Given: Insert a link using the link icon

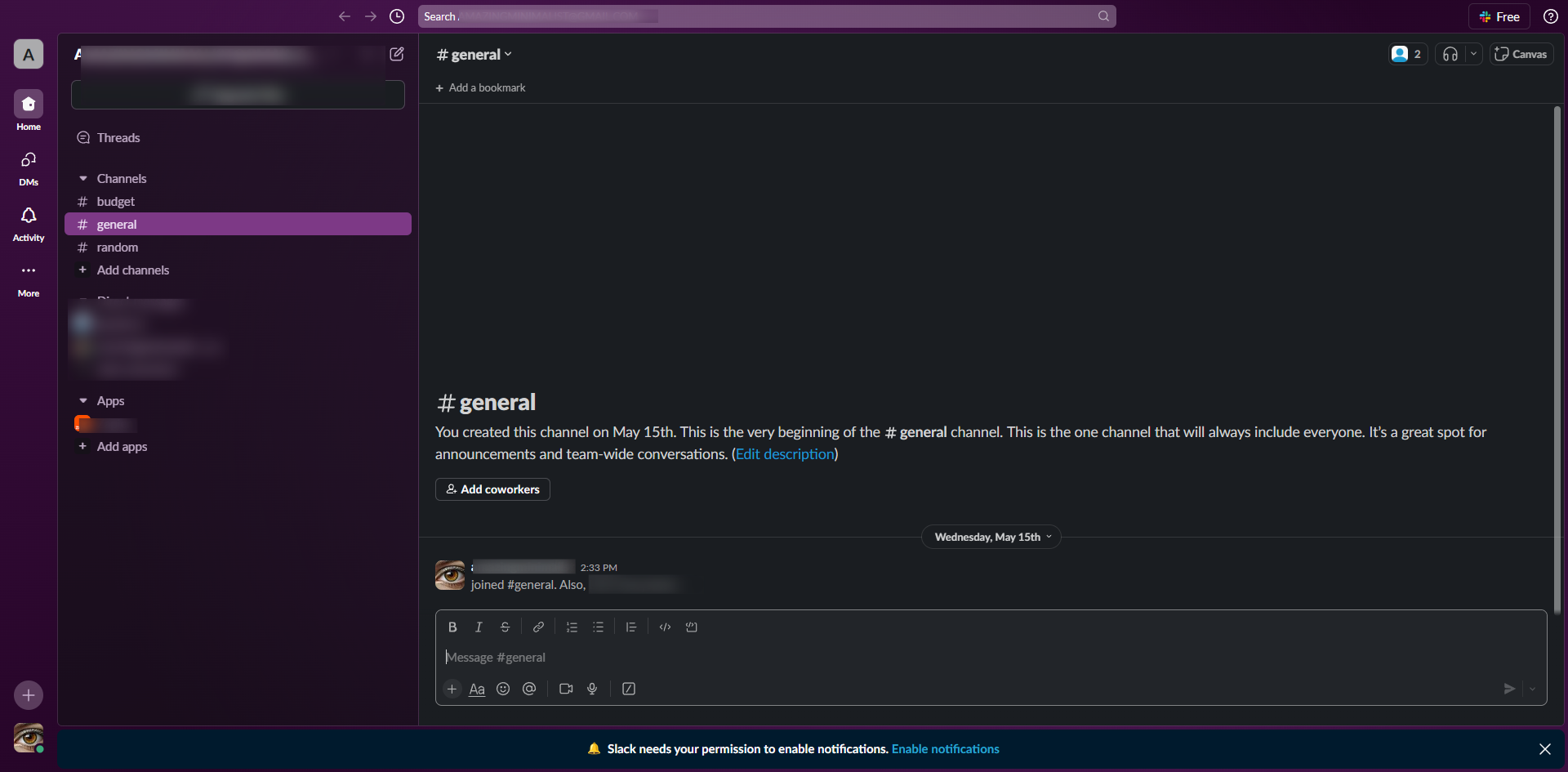Looking at the screenshot, I should (x=538, y=627).
